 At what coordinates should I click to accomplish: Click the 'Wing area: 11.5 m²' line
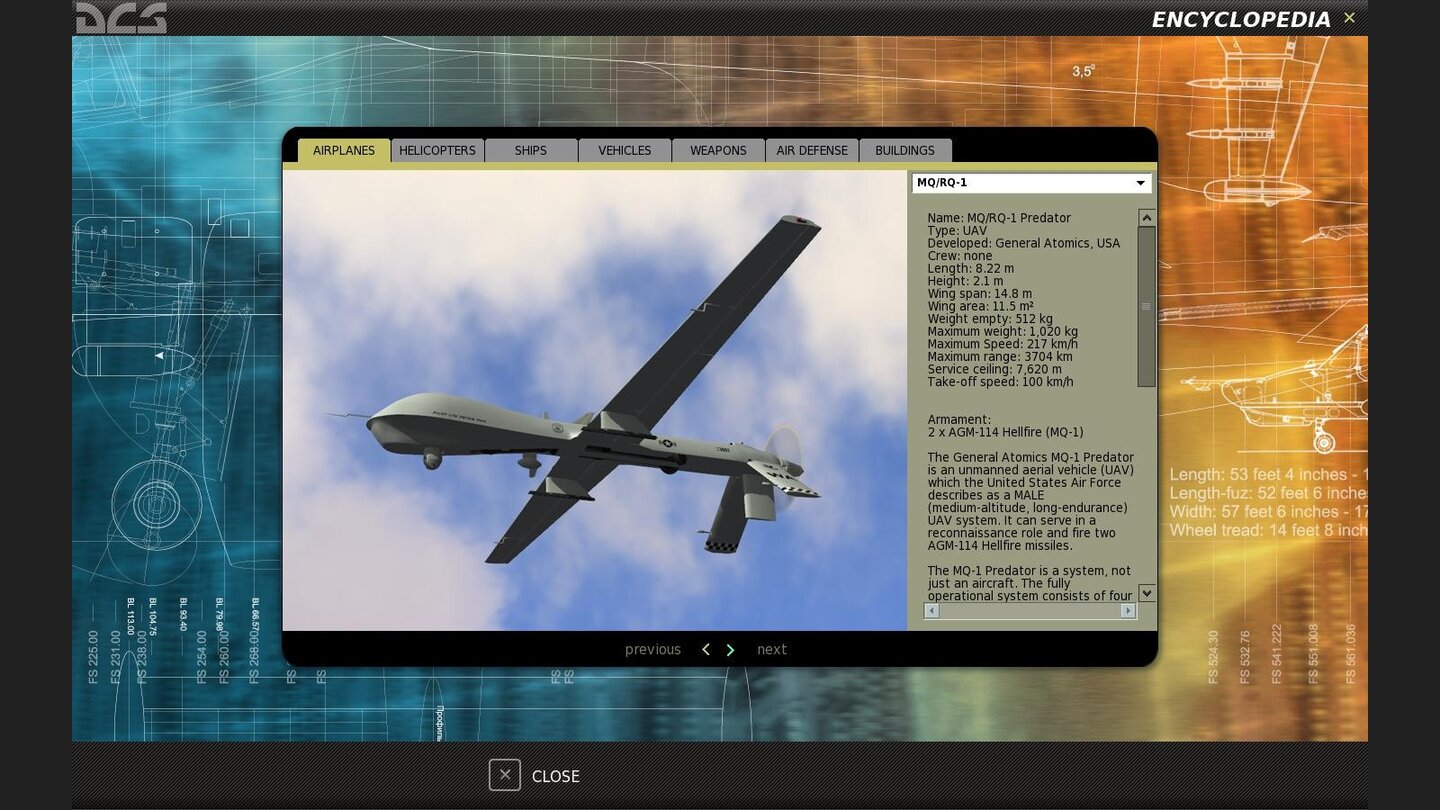pyautogui.click(x=980, y=306)
